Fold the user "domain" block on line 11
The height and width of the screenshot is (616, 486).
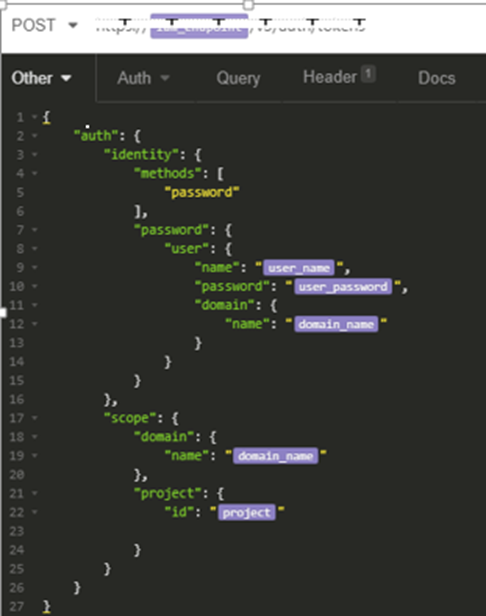(35, 305)
